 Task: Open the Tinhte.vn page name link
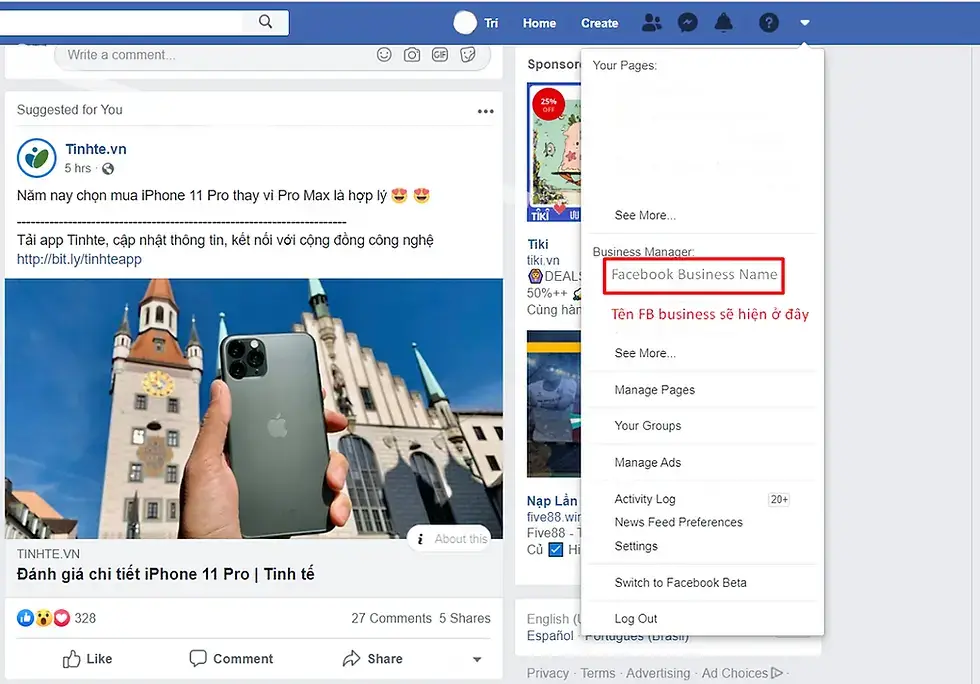click(x=96, y=149)
